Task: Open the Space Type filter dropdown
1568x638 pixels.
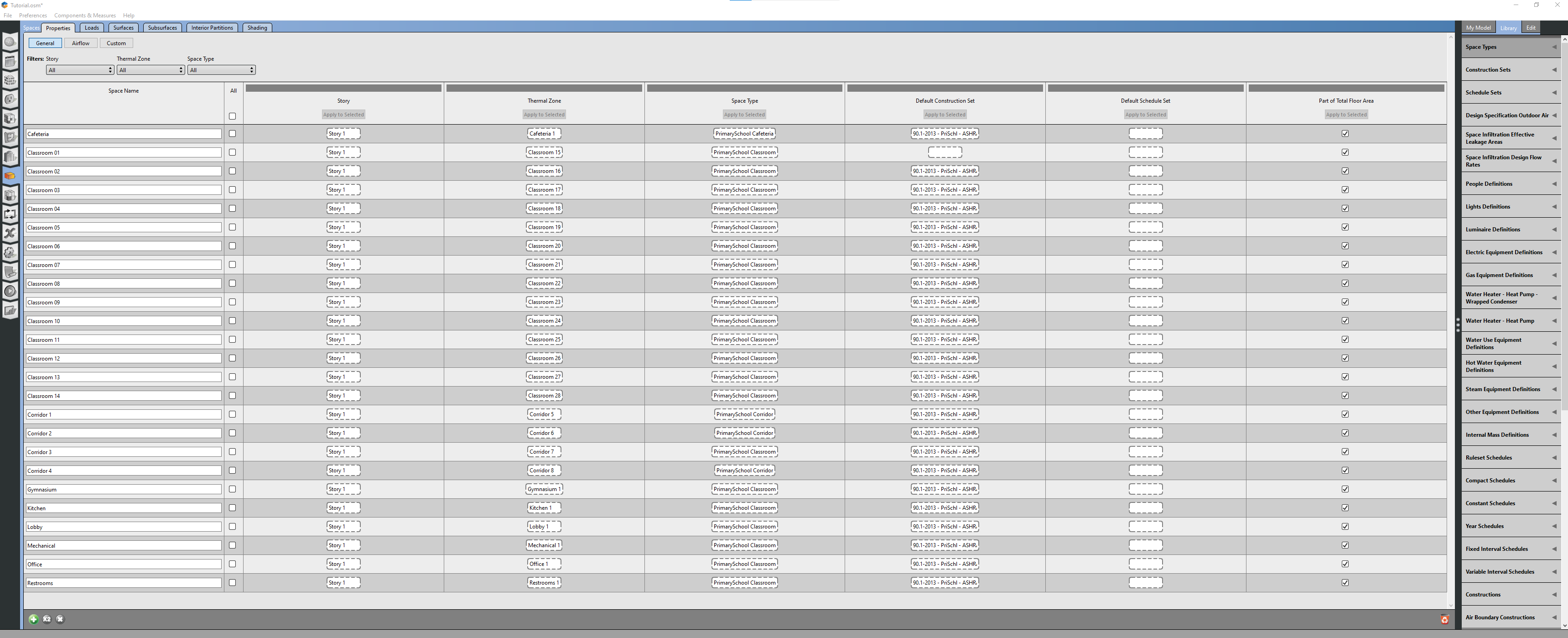Action: coord(221,70)
